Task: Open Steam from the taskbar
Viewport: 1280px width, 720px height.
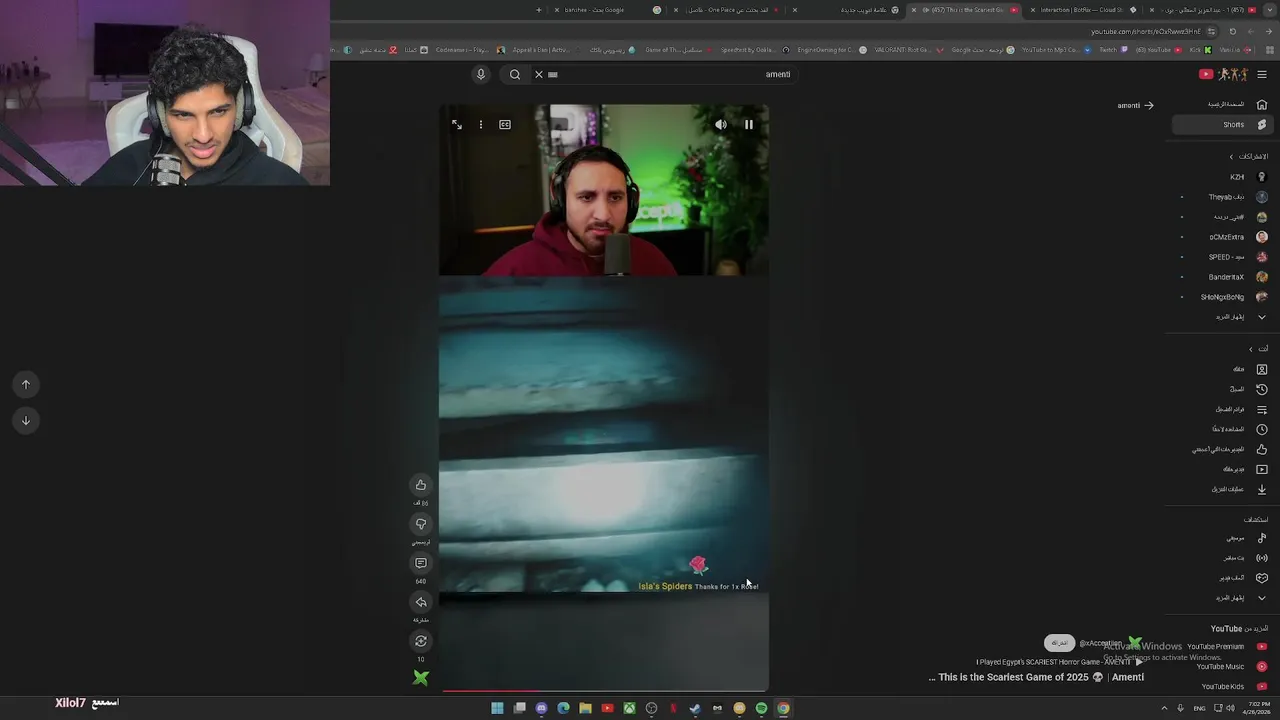Action: tap(695, 708)
